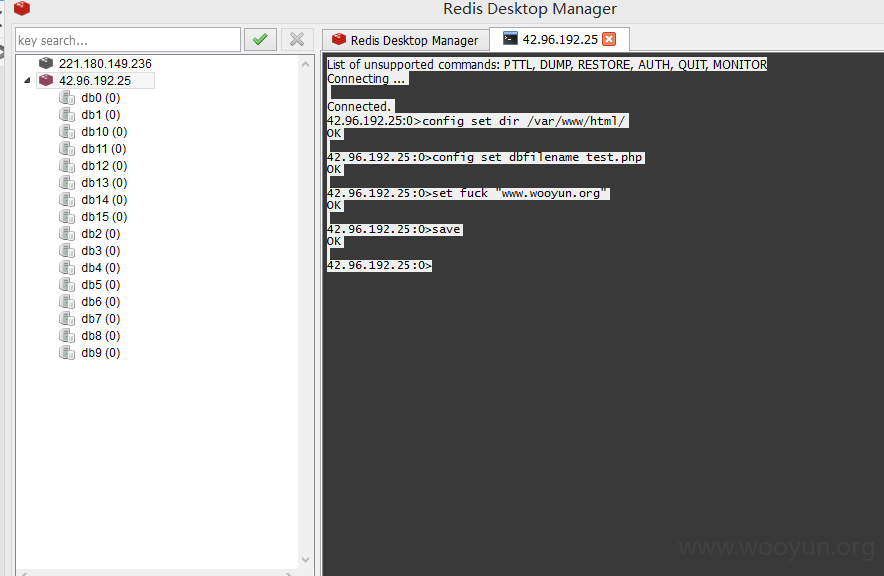Select the db14 (0) label
884x576 pixels.
coord(104,200)
